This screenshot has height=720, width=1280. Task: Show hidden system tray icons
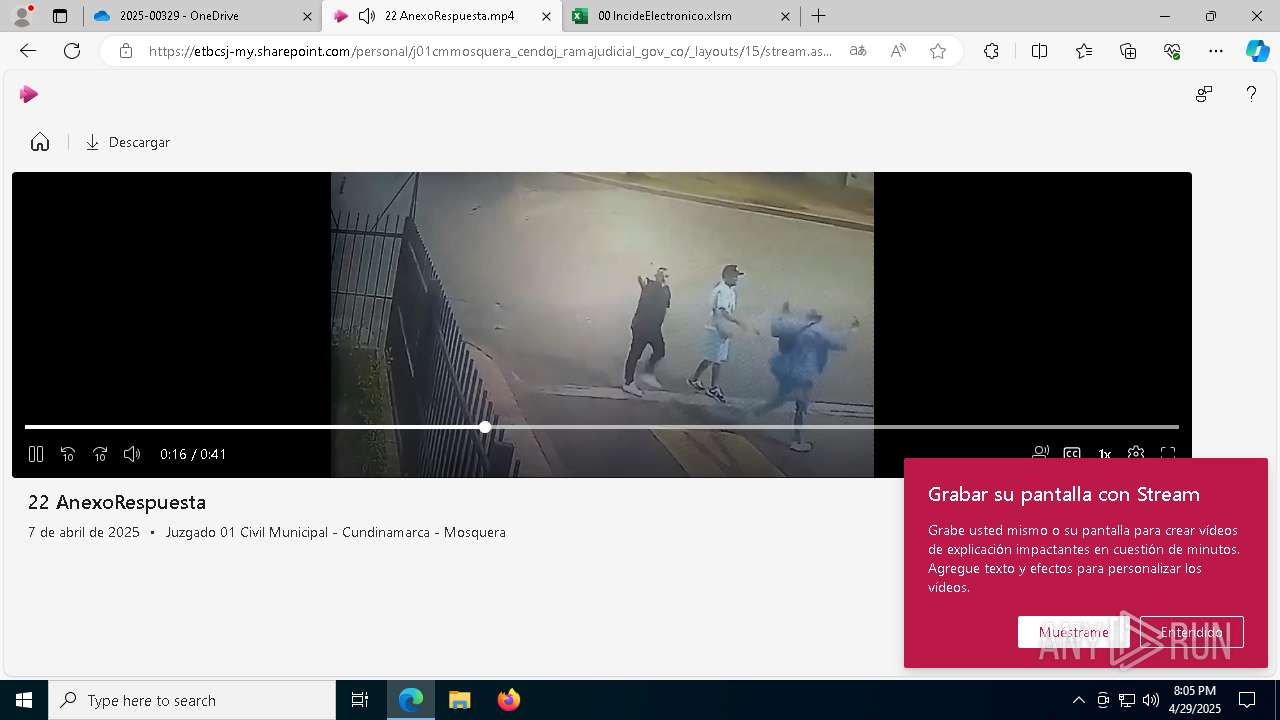pos(1078,700)
